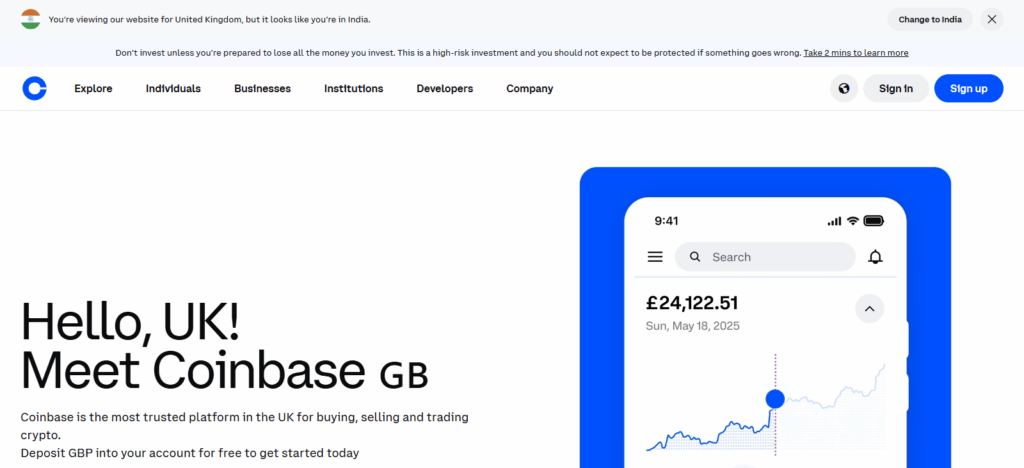Viewport: 1024px width, 468px height.
Task: Click the blue Sign up button
Action: 968,88
